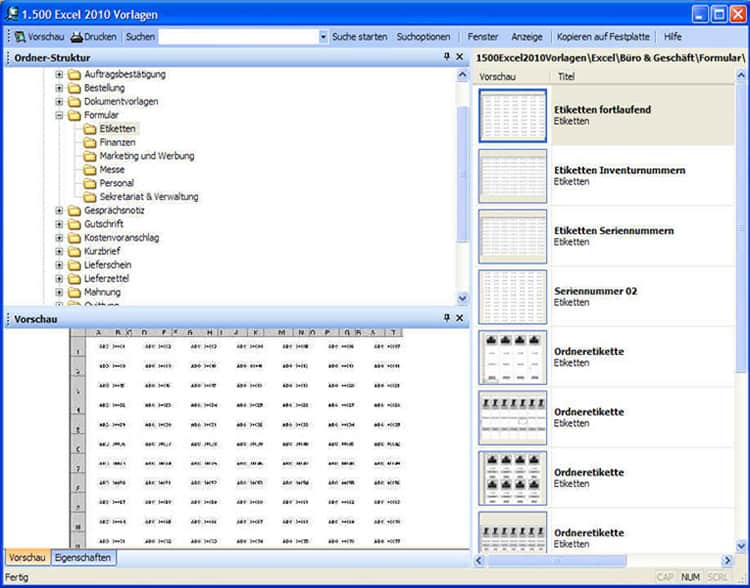Select Etiketten fortlaufend thumbnail
The width and height of the screenshot is (750, 588).
[x=512, y=115]
